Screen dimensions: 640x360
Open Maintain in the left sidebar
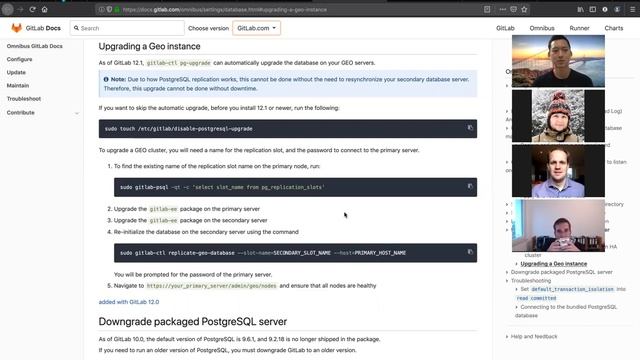(x=18, y=85)
